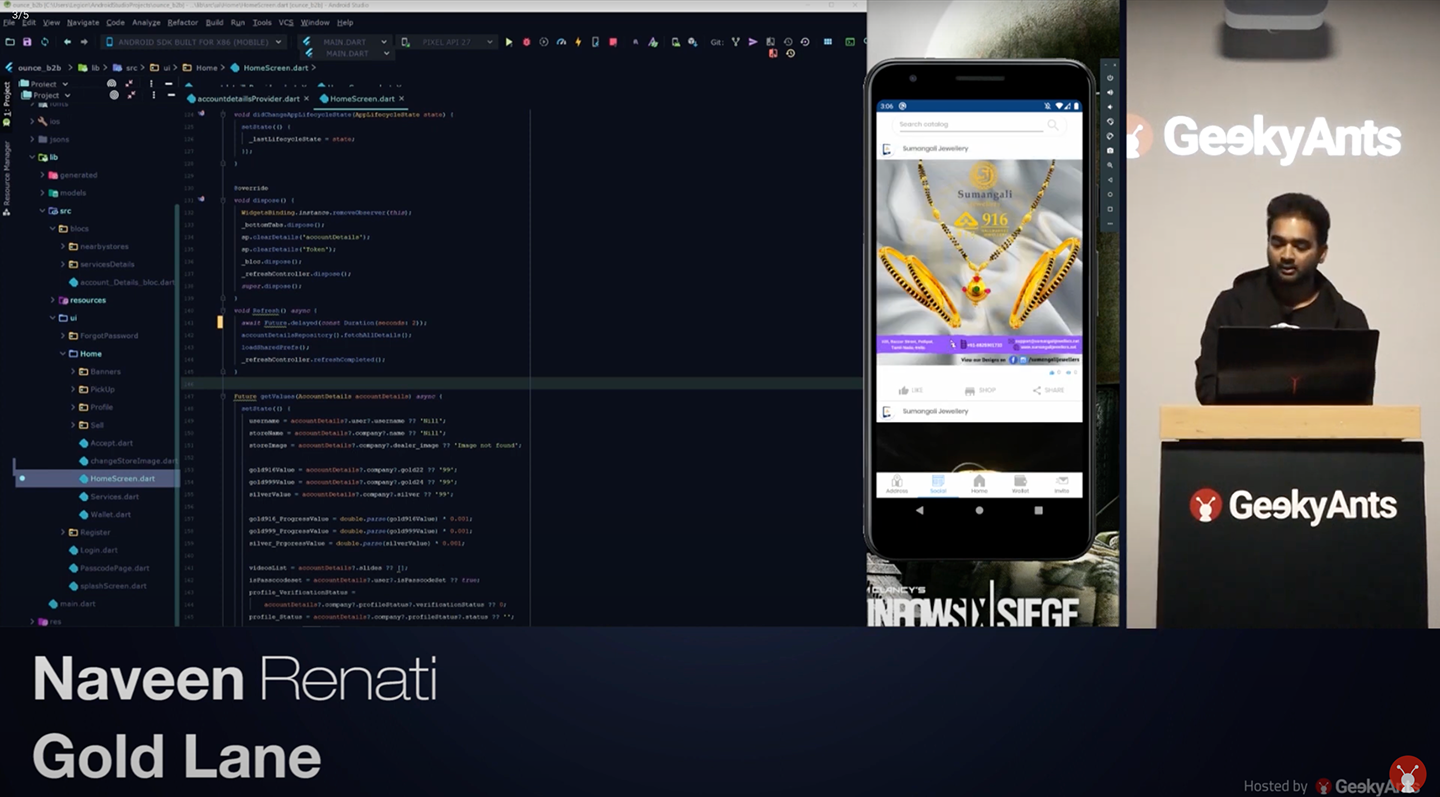Expand the Banners folder in project tree
This screenshot has height=797, width=1440.
(73, 372)
